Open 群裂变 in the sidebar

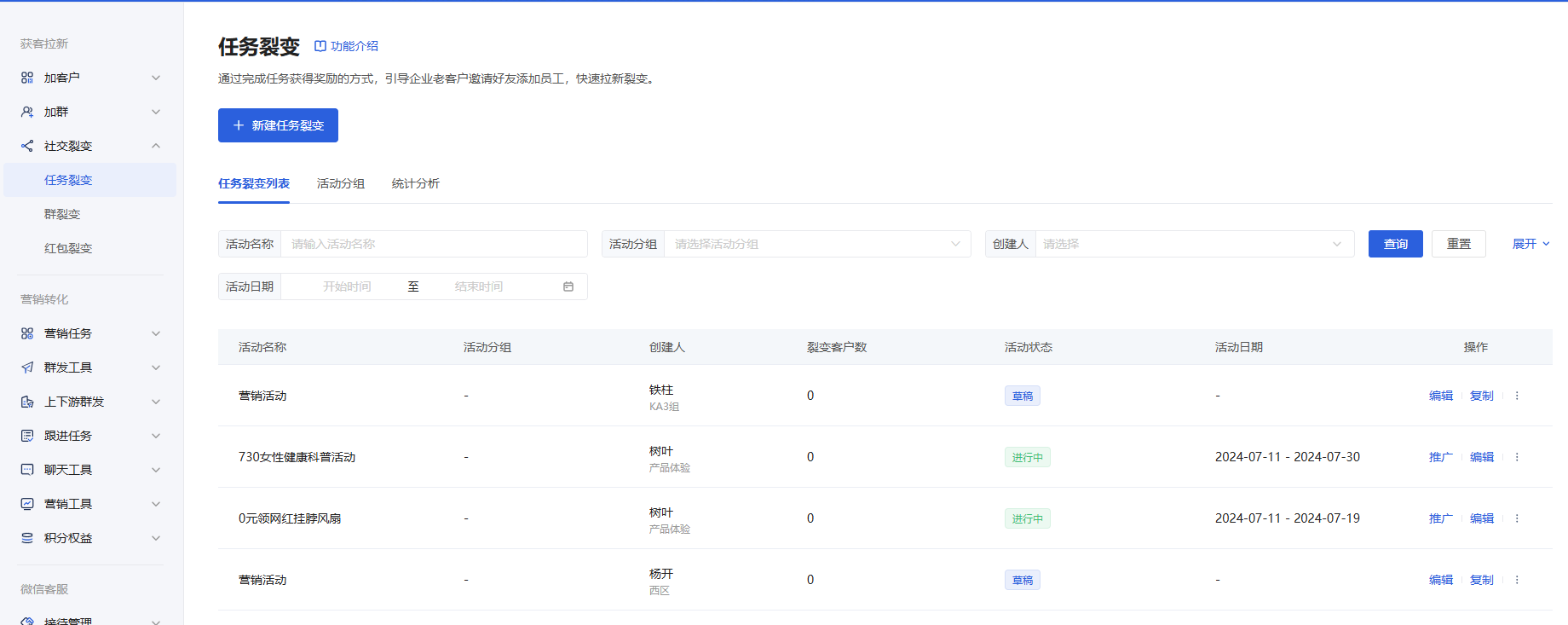pyautogui.click(x=62, y=214)
